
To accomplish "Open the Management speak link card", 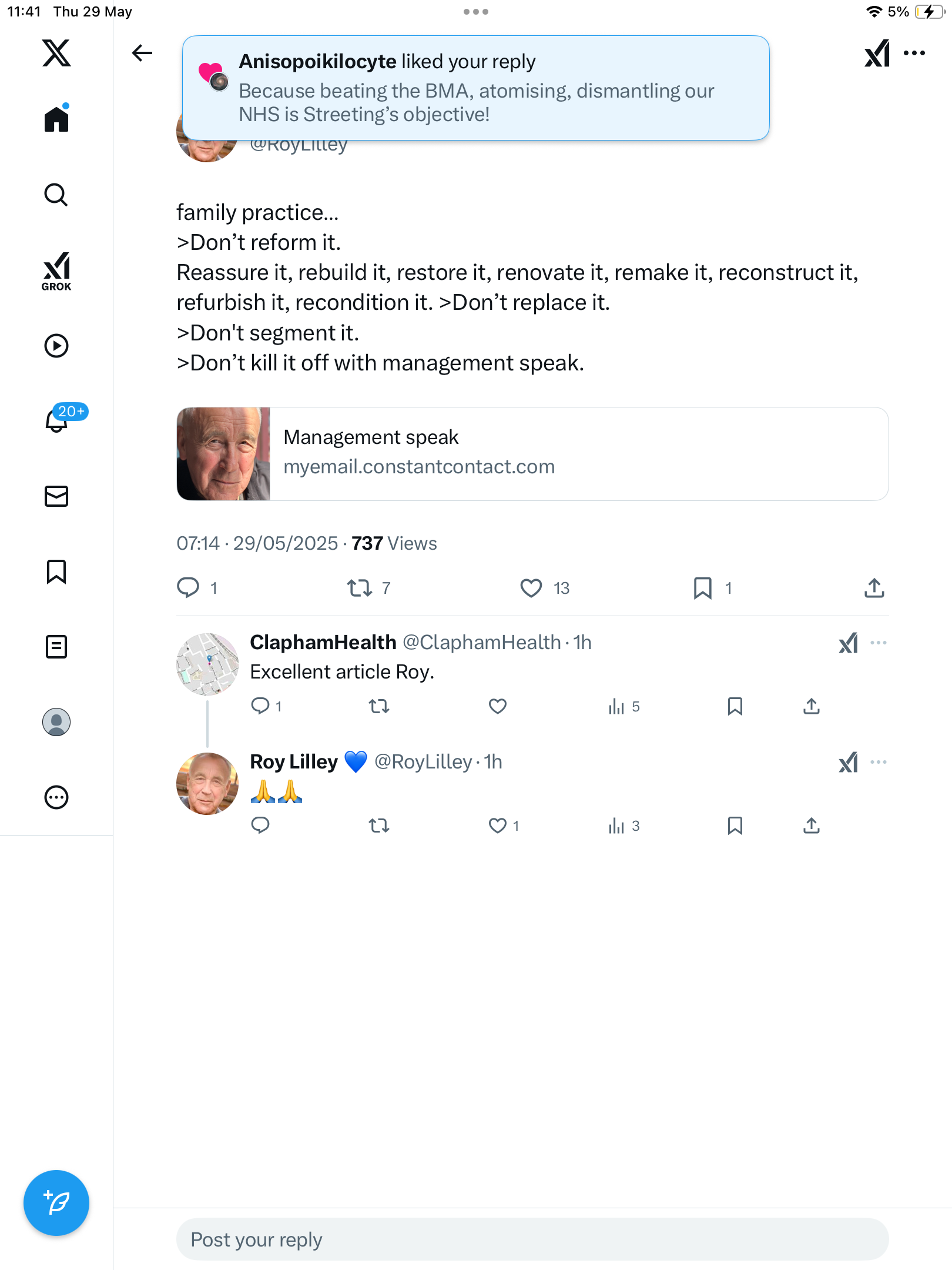I will pos(532,454).
